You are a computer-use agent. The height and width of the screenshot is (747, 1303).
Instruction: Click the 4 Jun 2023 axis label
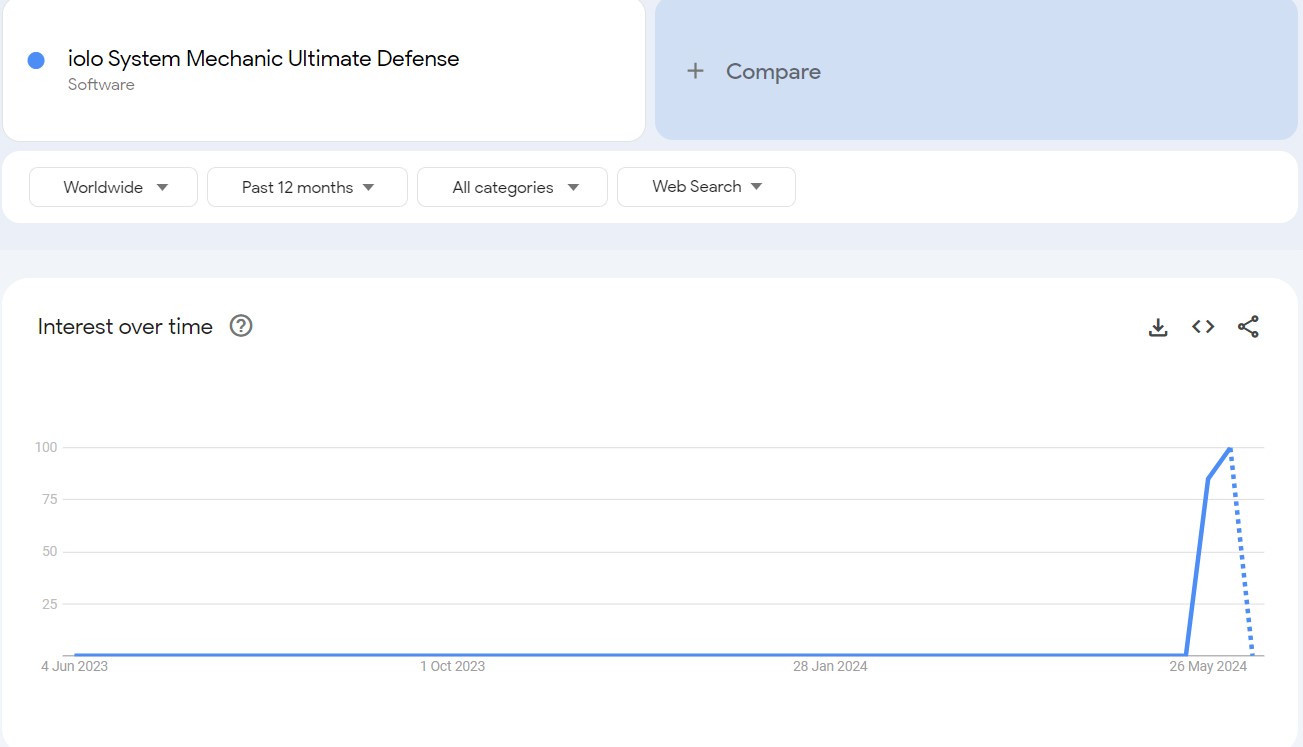pos(75,666)
